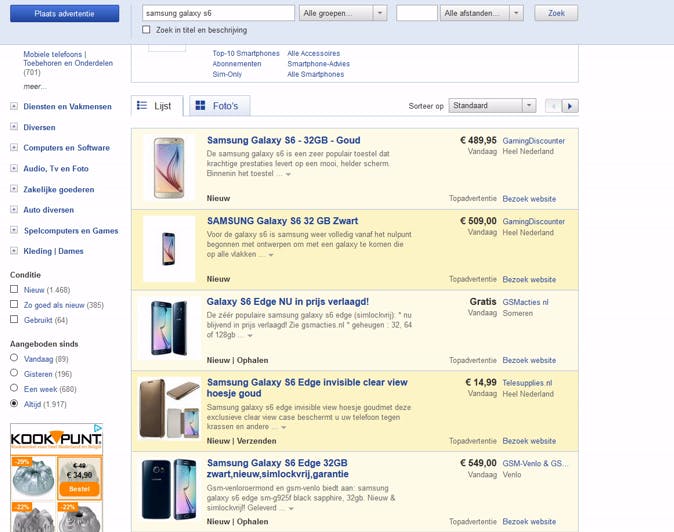Screen dimensions: 674x532
Task: Click Galaxy S6 Edge prijs verlaagd thumbnail
Action: 169,328
